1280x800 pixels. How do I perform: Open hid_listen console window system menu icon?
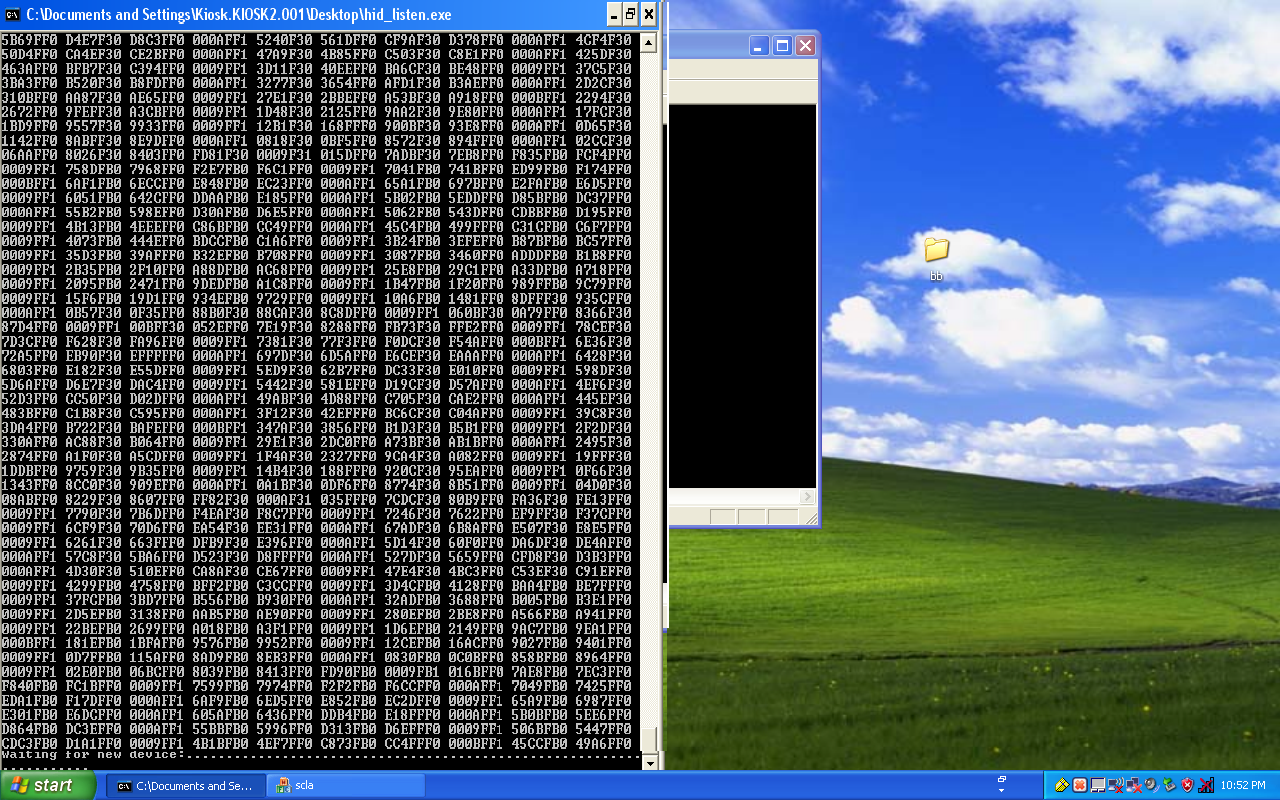(12, 14)
